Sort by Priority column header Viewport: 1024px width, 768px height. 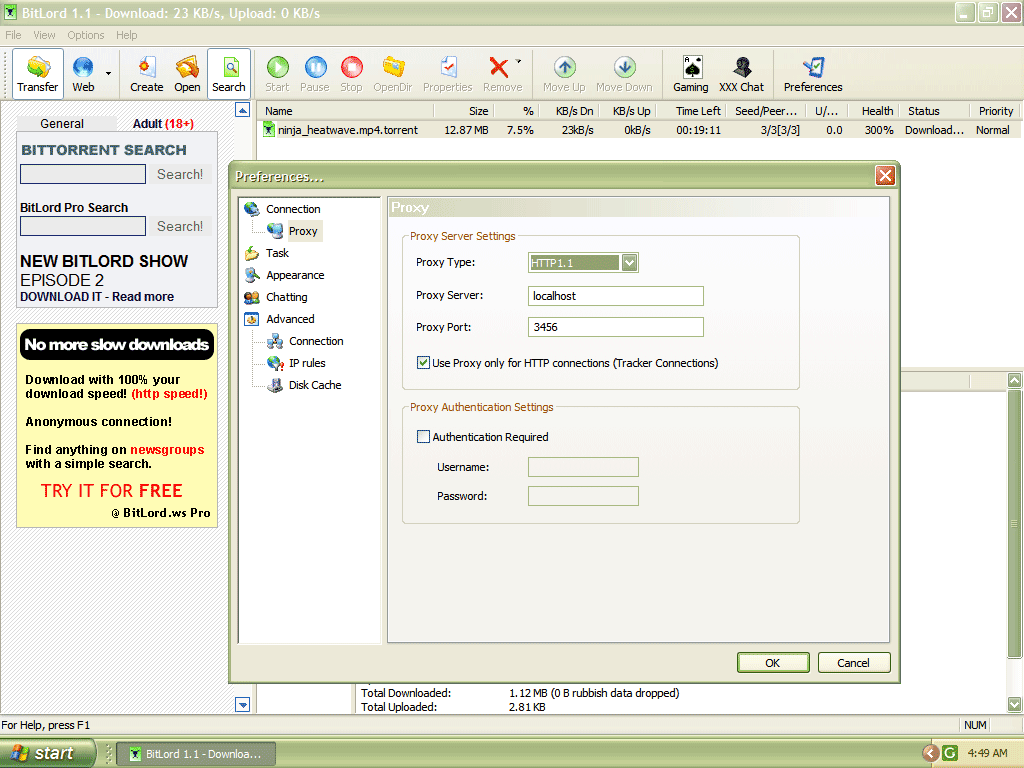tap(995, 111)
